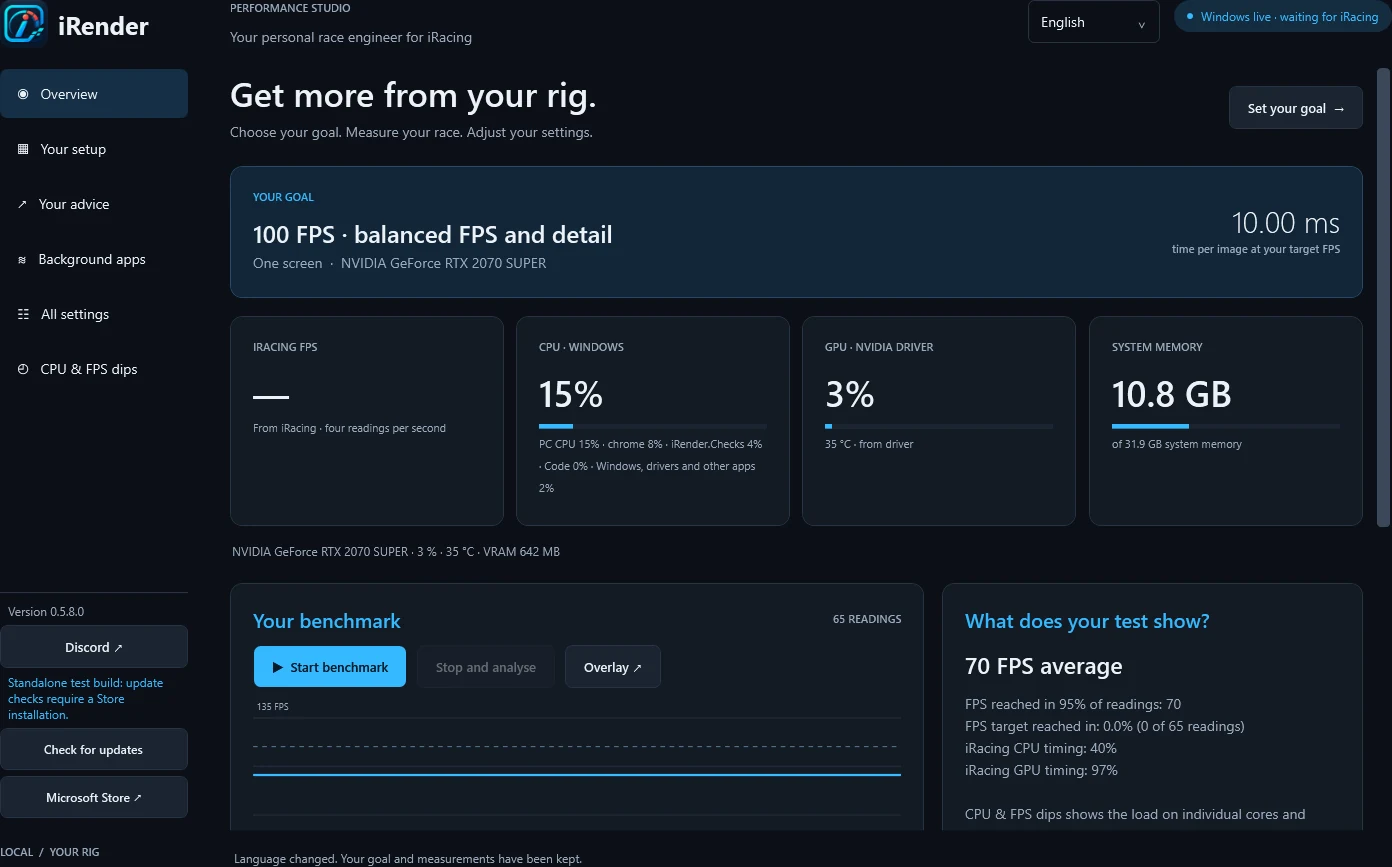Click the Version 0.5.8.0 label
The image size is (1392, 867).
(46, 611)
